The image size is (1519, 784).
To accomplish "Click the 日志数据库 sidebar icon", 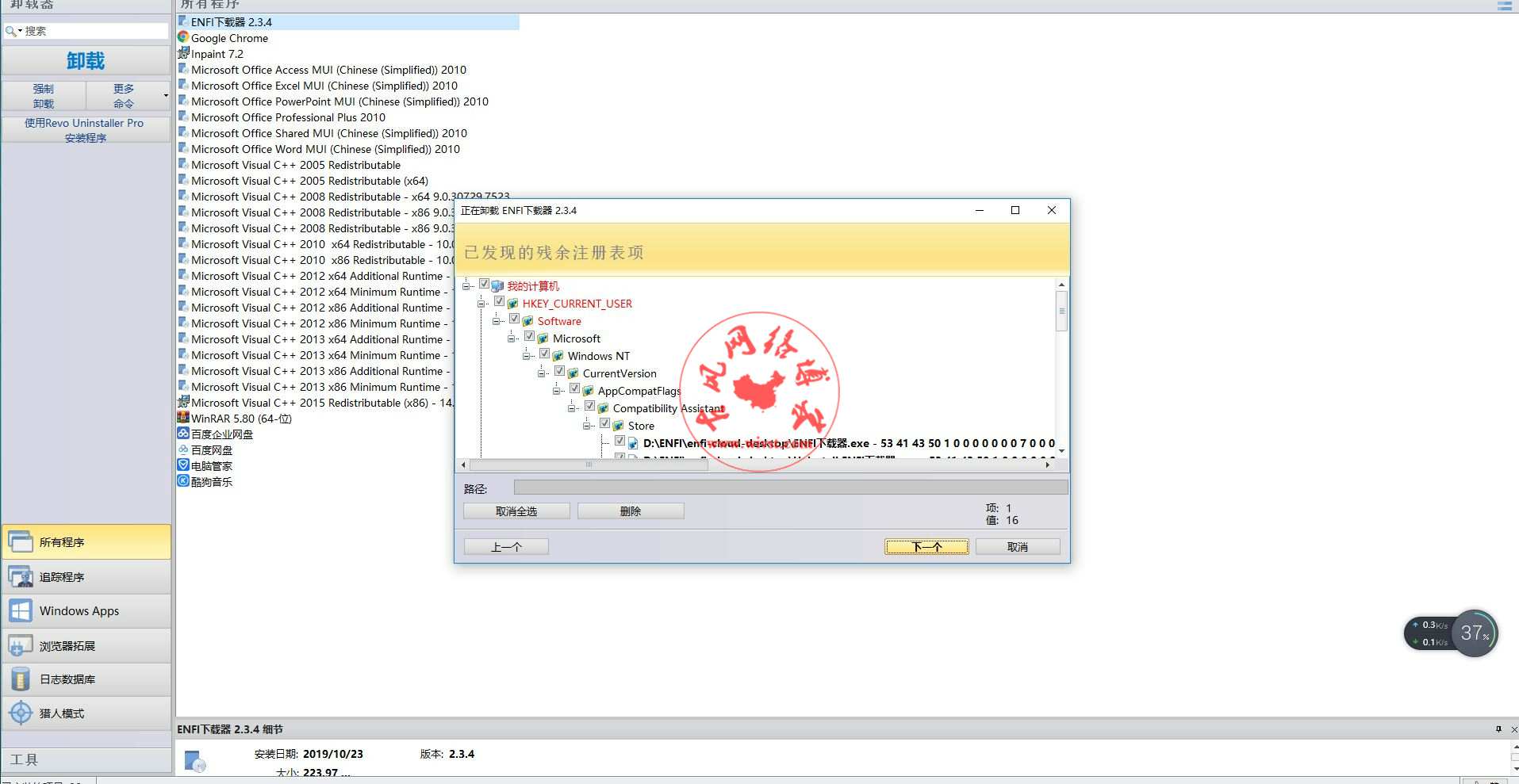I will 21,679.
